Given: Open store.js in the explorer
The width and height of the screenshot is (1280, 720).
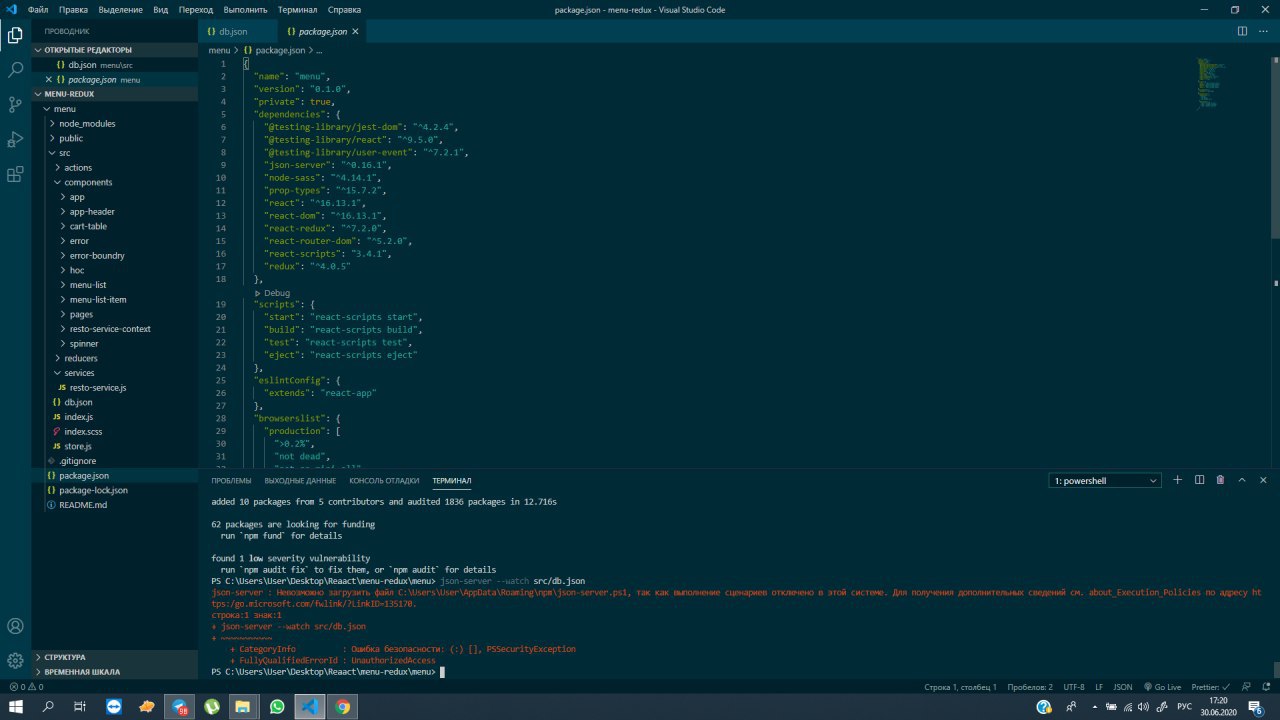Looking at the screenshot, I should (x=115, y=446).
